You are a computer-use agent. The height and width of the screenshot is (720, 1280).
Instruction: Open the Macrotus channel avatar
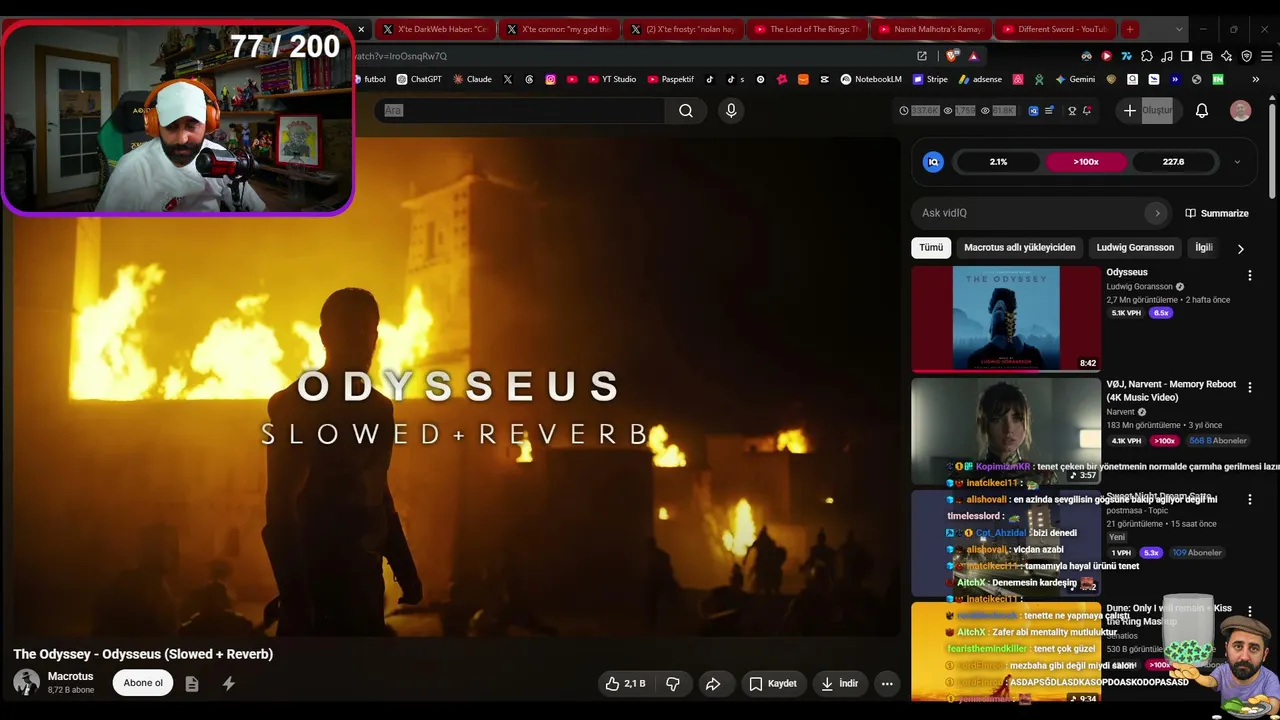(x=26, y=683)
